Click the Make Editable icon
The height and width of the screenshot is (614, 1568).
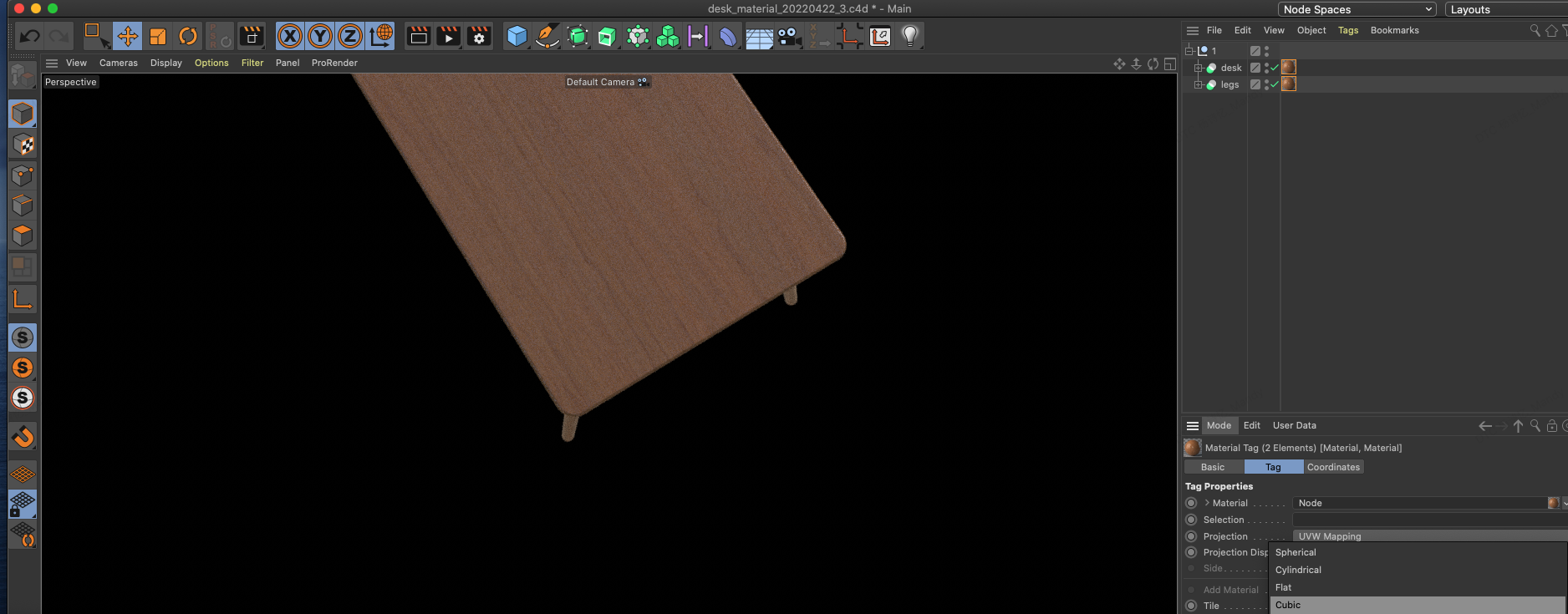[23, 76]
